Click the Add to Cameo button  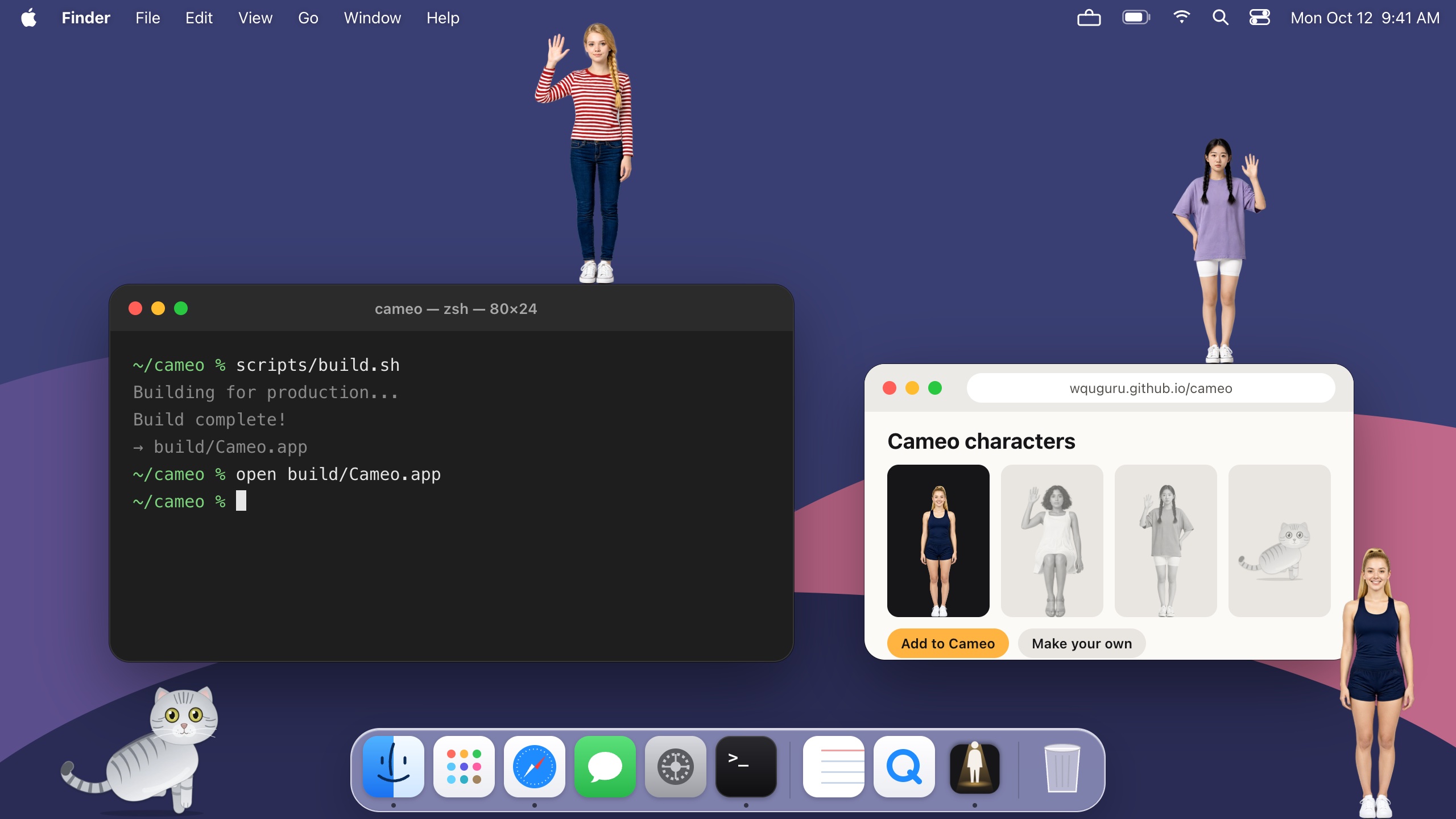(948, 643)
